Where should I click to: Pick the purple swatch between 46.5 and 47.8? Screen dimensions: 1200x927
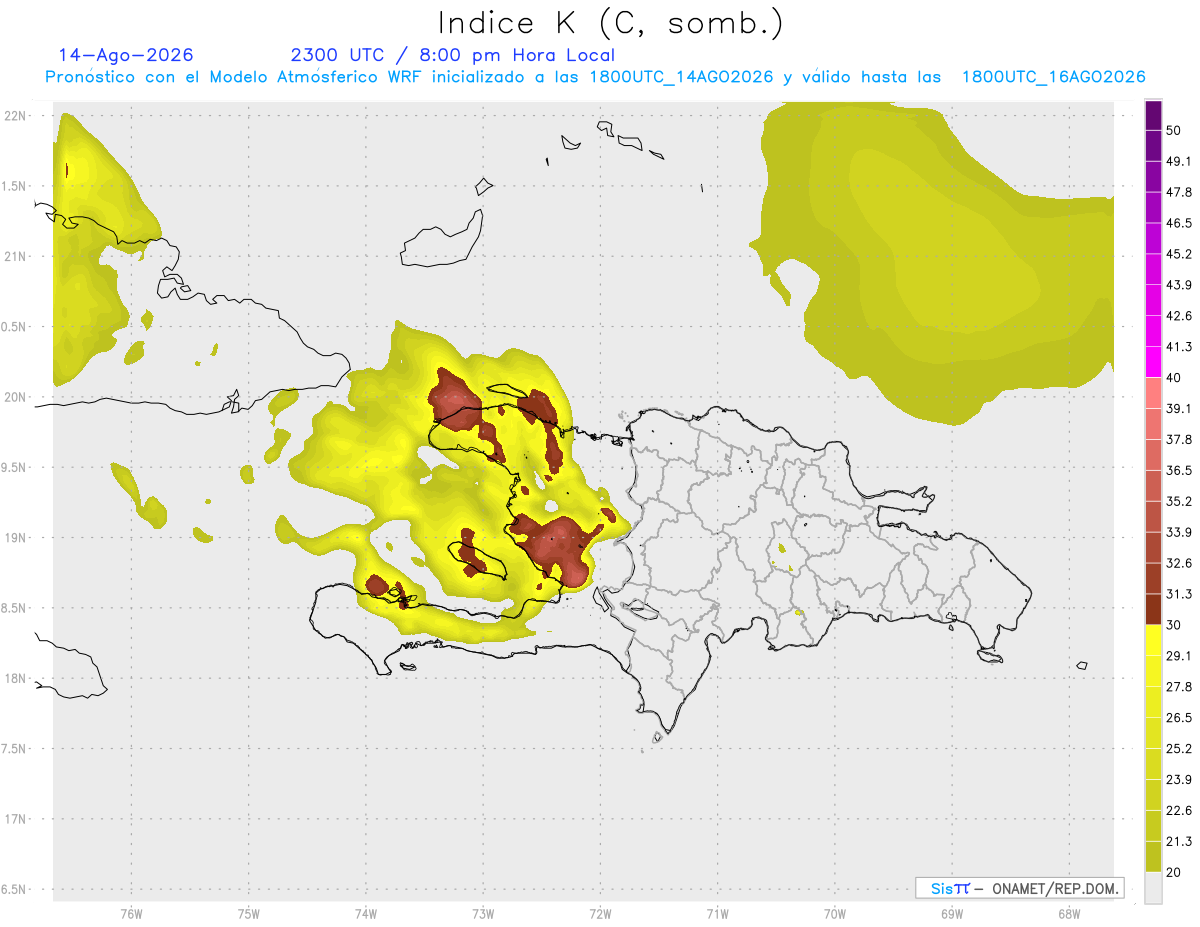tap(1153, 208)
